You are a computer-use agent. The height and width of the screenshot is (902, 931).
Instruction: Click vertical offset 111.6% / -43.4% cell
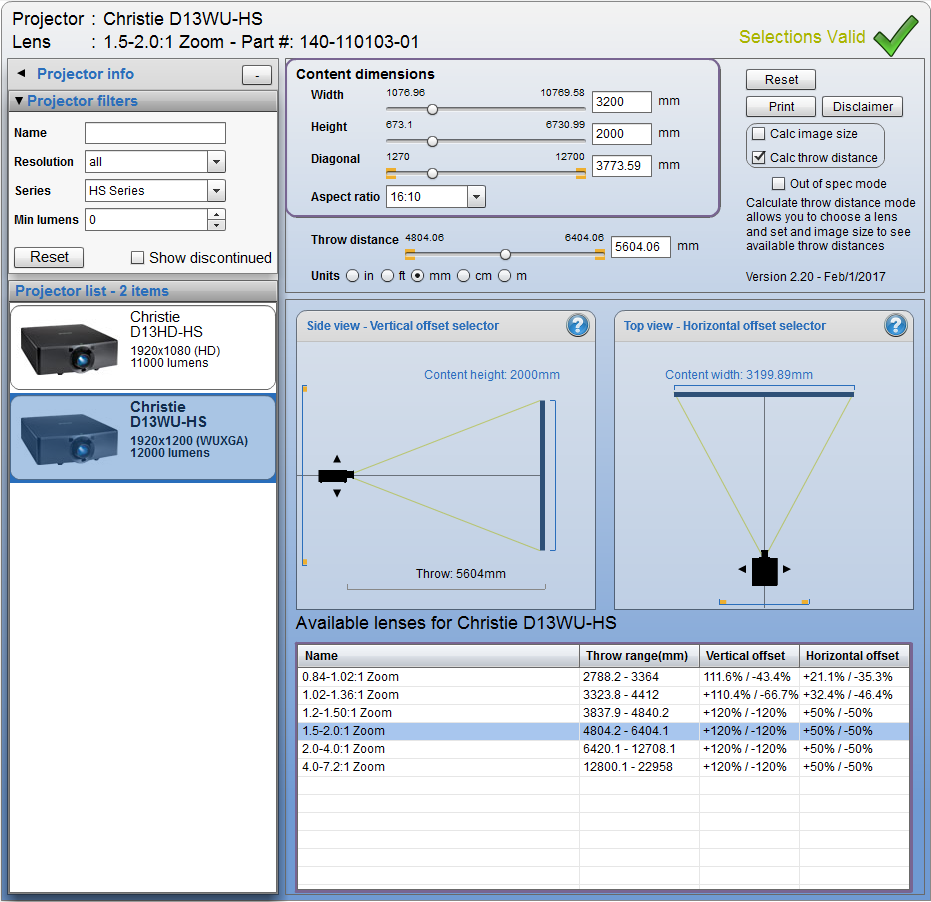click(747, 677)
